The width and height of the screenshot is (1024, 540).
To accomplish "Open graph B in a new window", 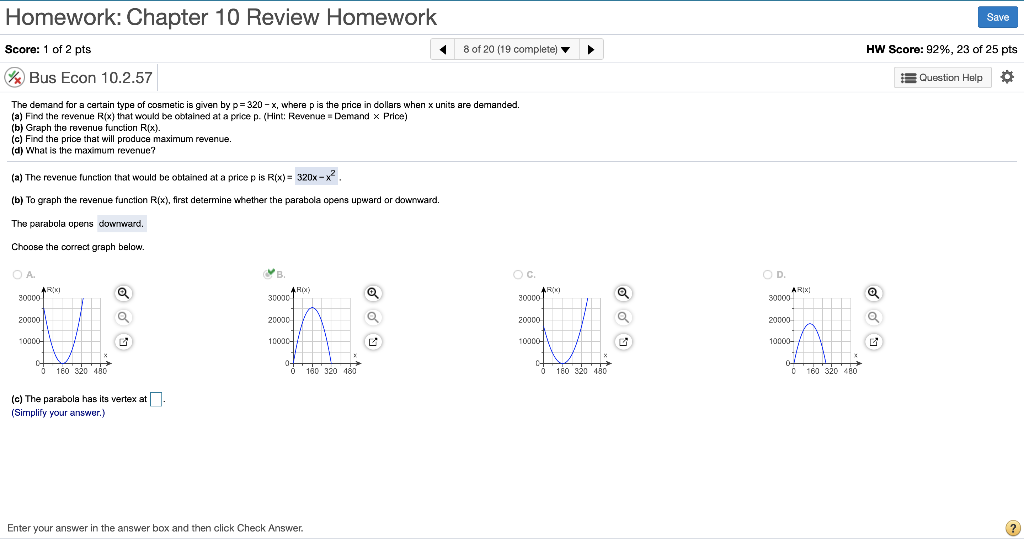I will (373, 341).
